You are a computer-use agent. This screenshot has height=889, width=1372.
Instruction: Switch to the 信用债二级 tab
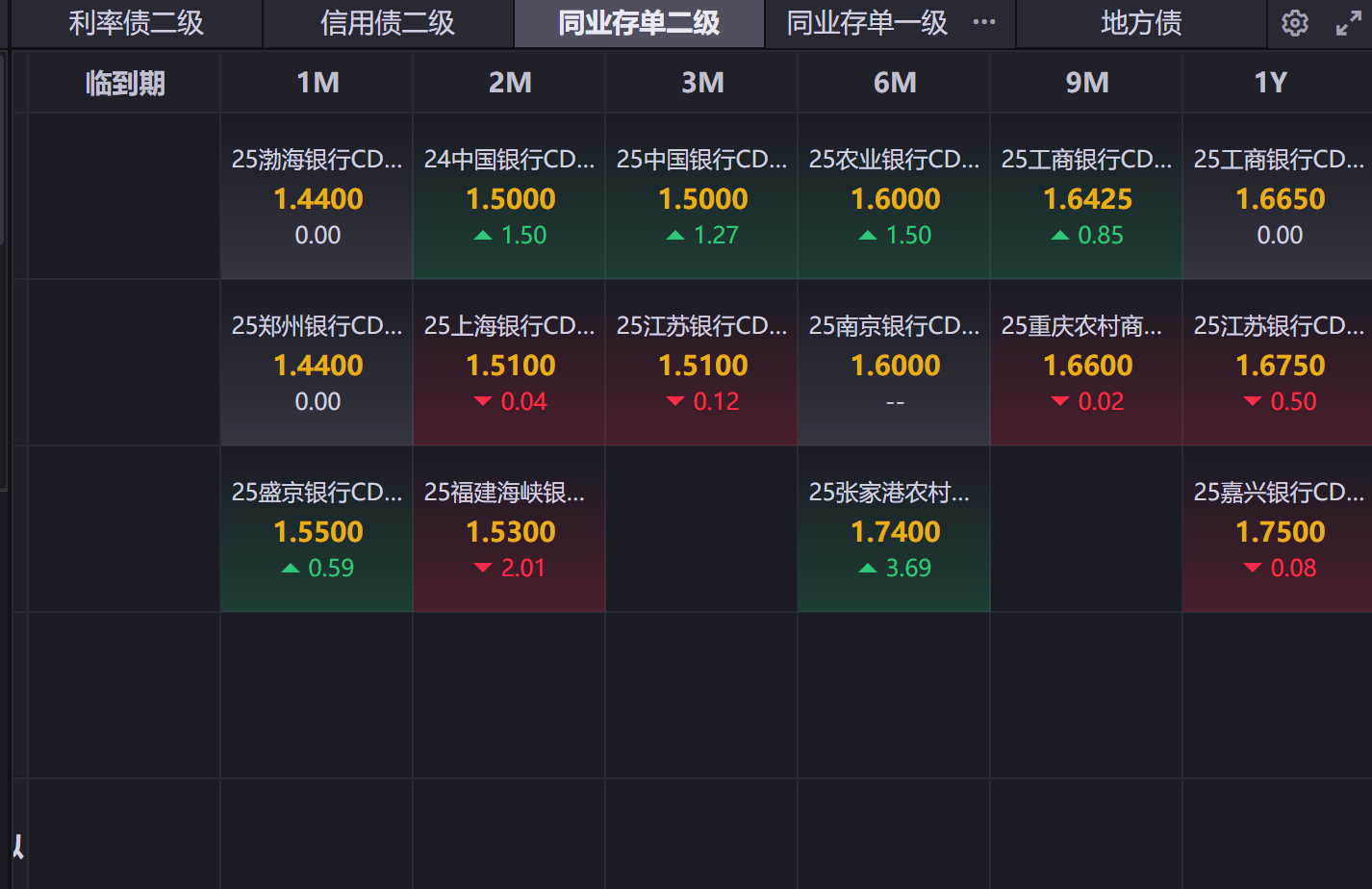click(x=388, y=23)
